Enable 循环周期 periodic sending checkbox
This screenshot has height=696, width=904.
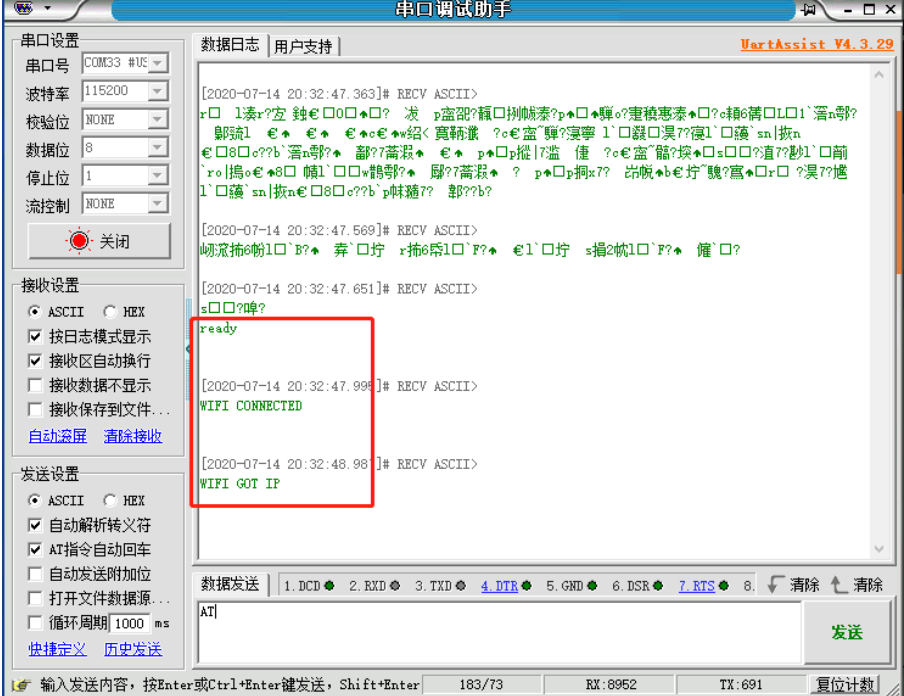[x=36, y=623]
